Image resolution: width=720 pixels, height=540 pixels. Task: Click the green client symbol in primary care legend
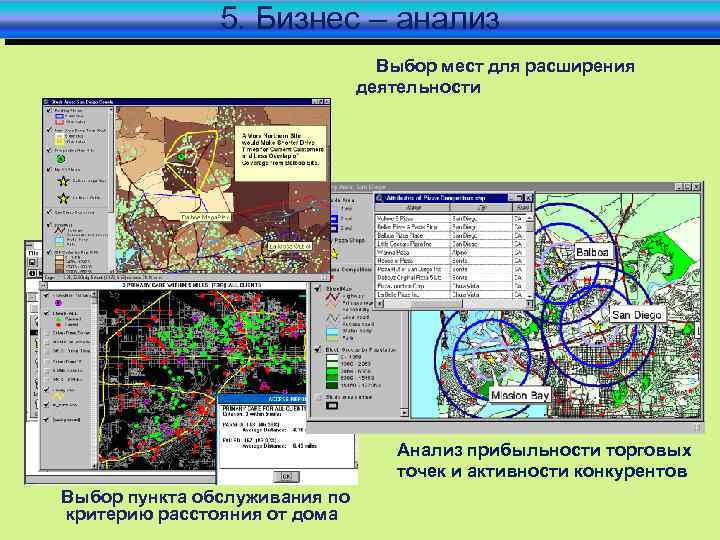tap(59, 319)
